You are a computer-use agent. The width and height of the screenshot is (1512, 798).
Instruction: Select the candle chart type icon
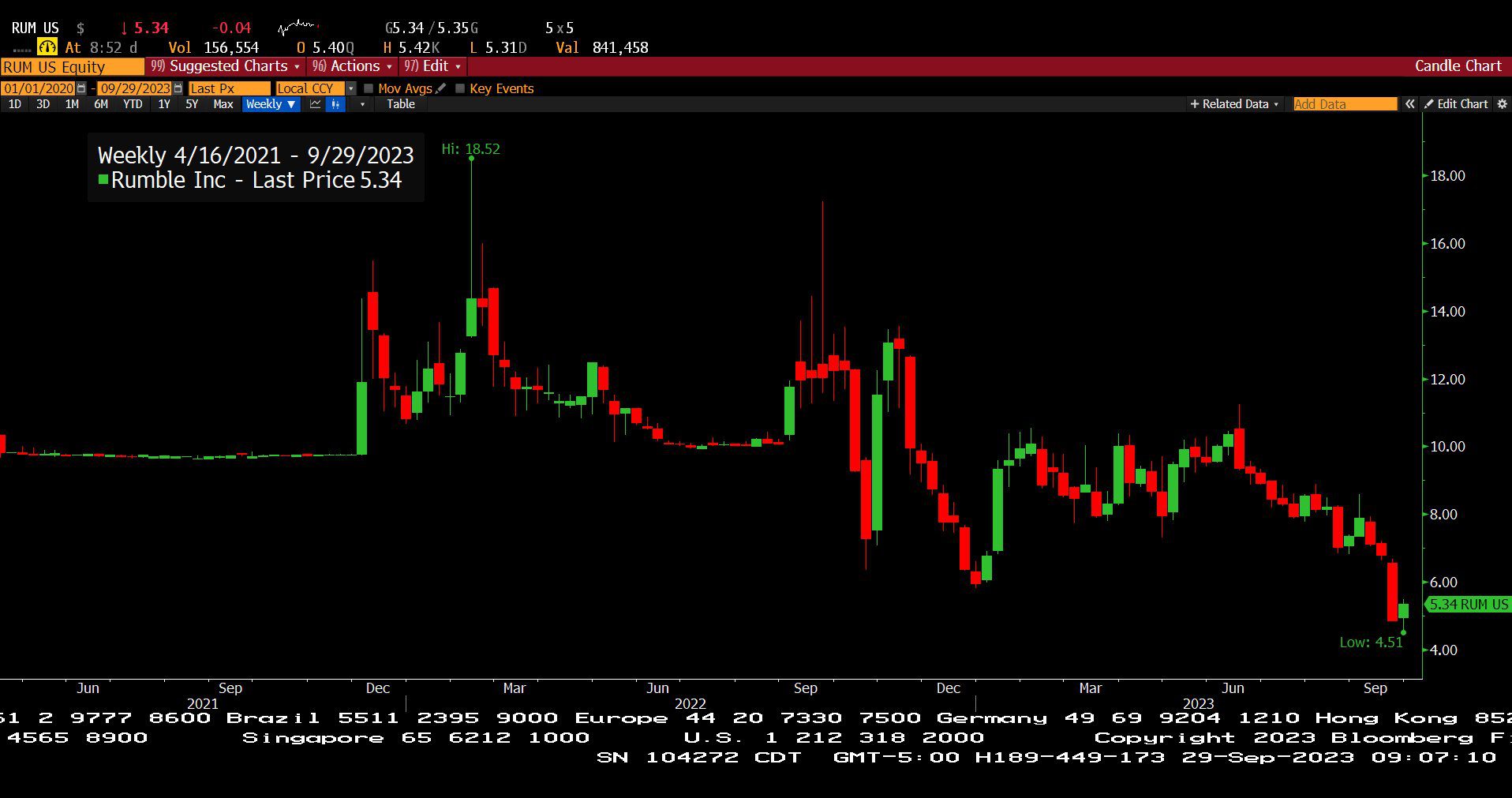[335, 104]
